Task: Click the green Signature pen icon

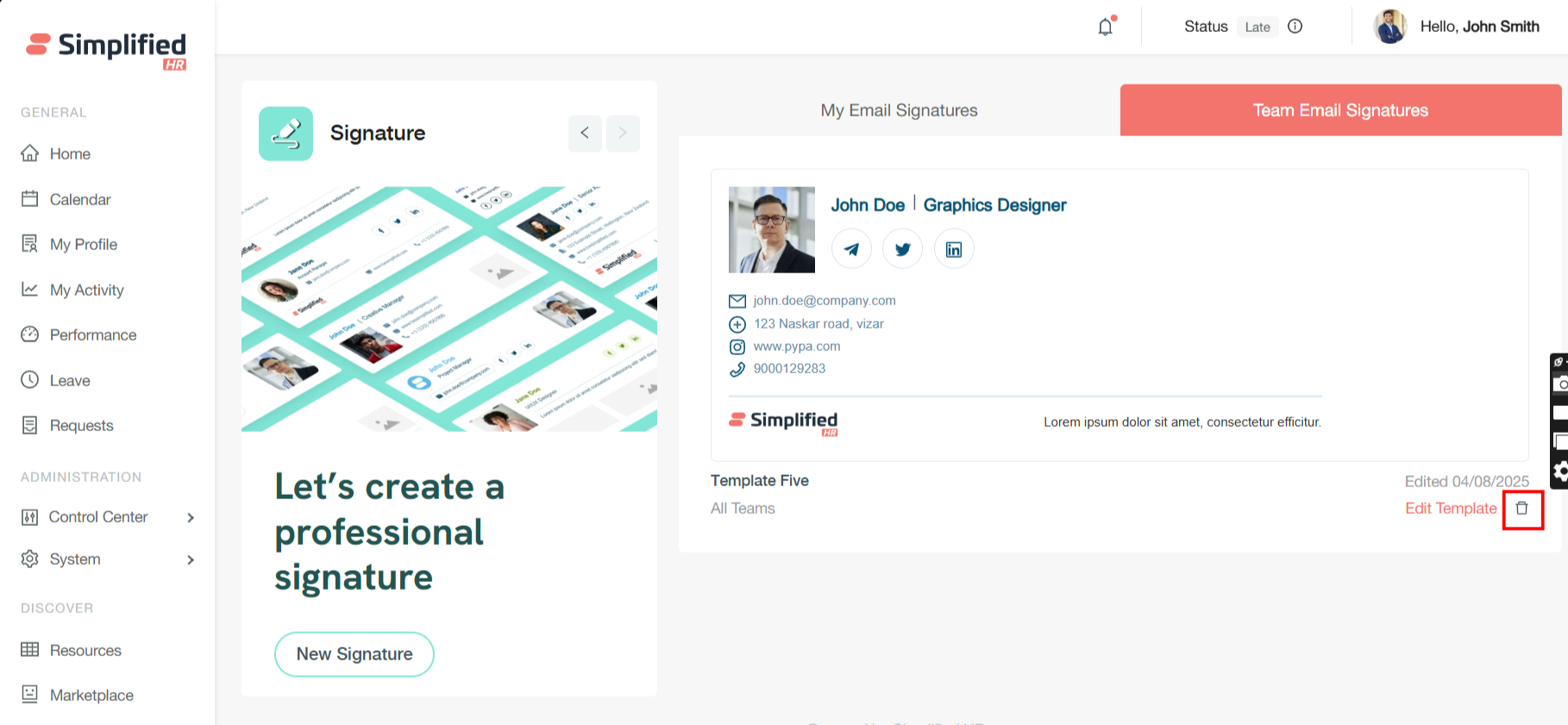Action: pos(285,134)
